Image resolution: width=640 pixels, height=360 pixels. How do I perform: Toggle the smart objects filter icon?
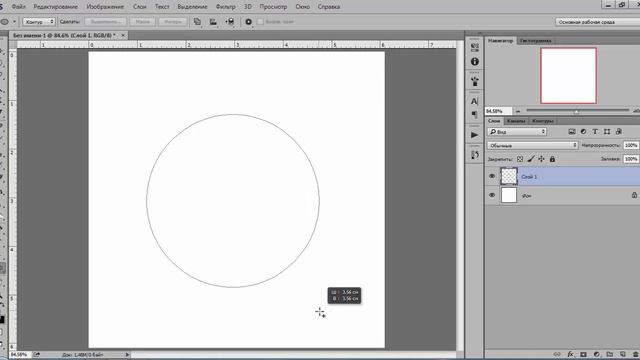619,131
